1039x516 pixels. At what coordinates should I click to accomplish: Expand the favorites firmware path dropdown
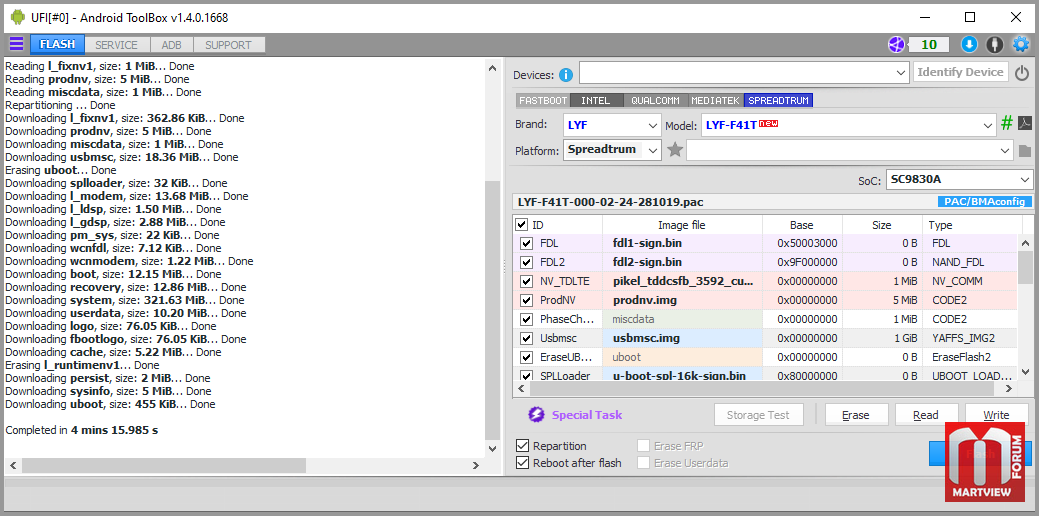click(x=1007, y=151)
